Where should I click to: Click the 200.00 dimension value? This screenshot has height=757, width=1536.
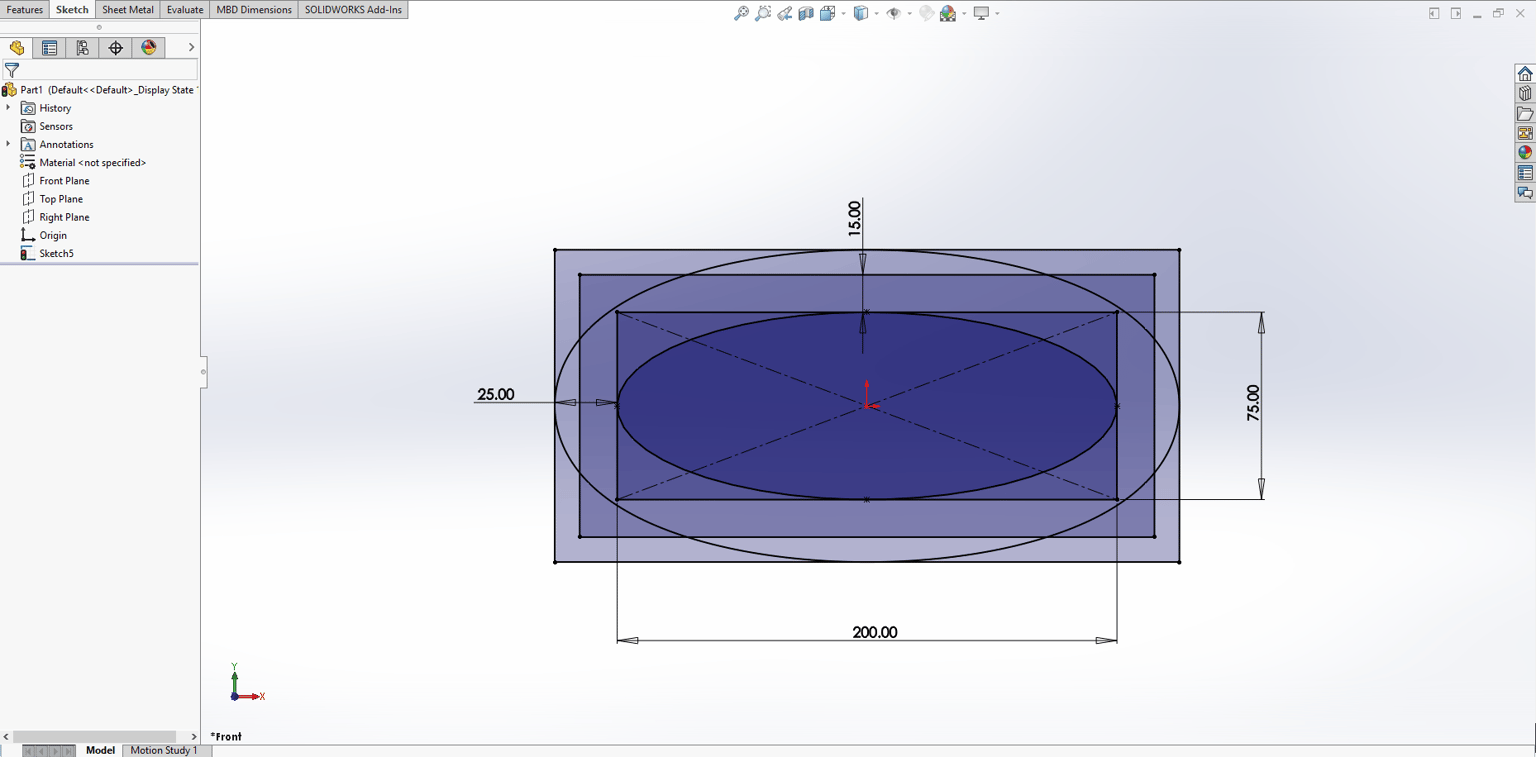tap(875, 632)
